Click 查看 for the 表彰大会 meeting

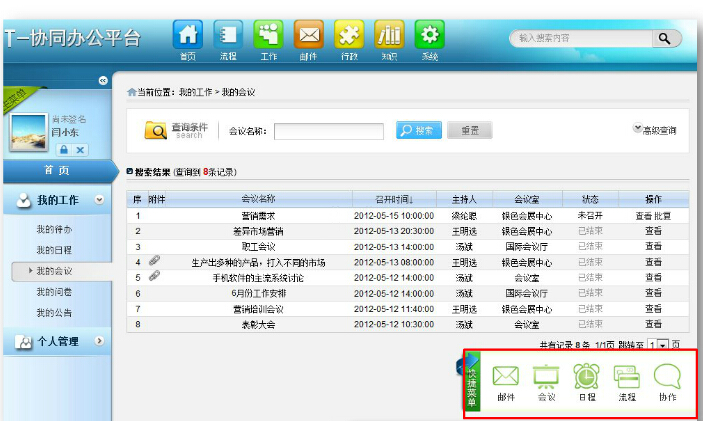[x=653, y=324]
